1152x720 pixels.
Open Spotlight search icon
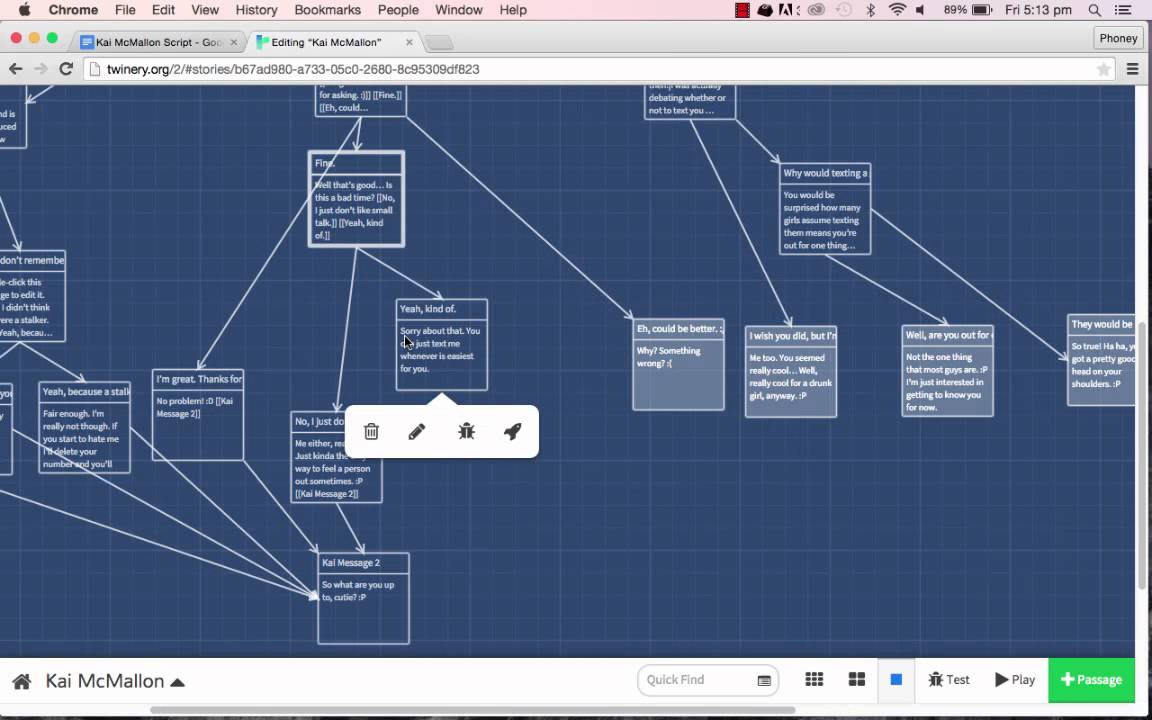pos(1095,10)
